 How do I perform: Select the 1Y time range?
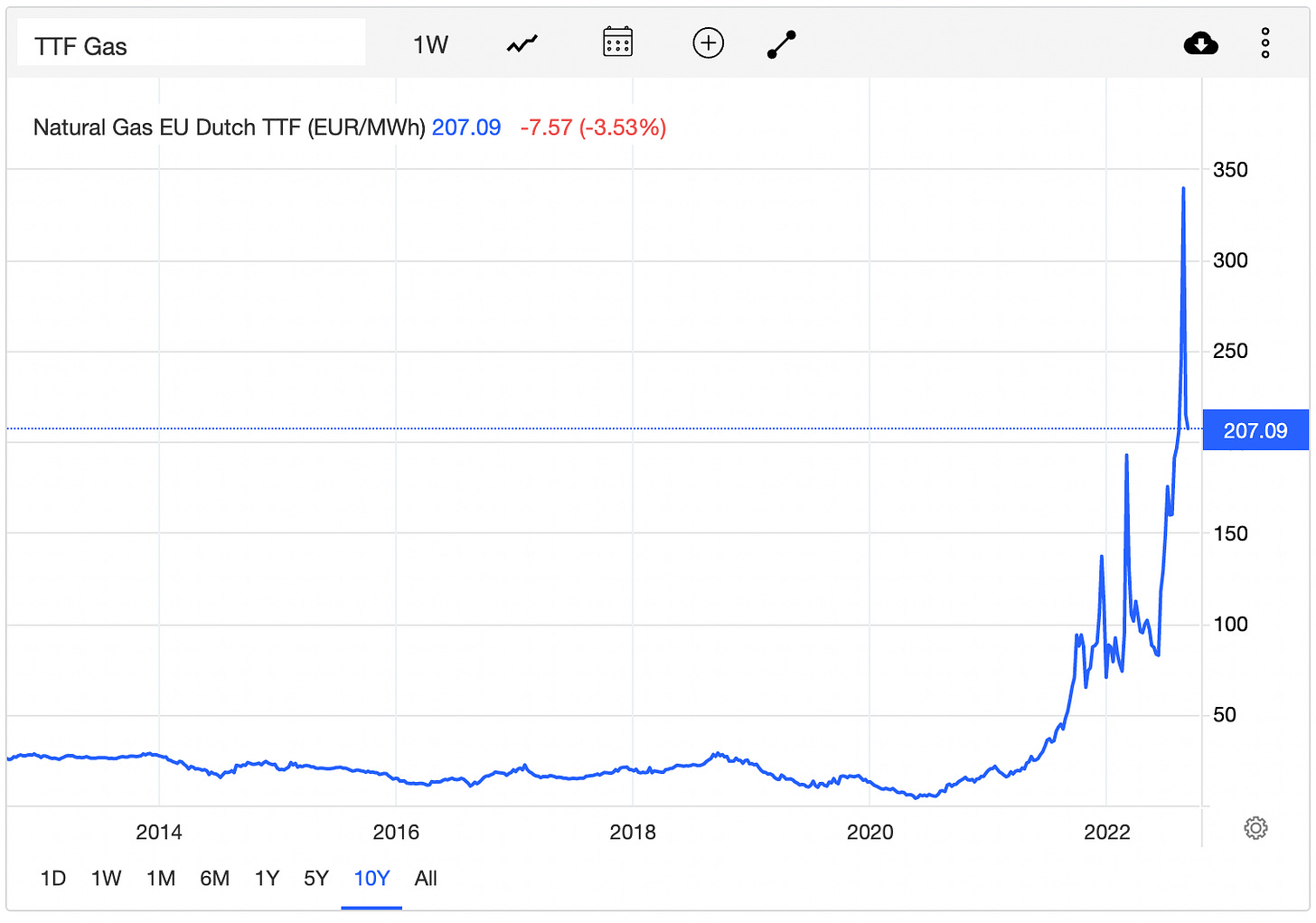click(x=267, y=879)
